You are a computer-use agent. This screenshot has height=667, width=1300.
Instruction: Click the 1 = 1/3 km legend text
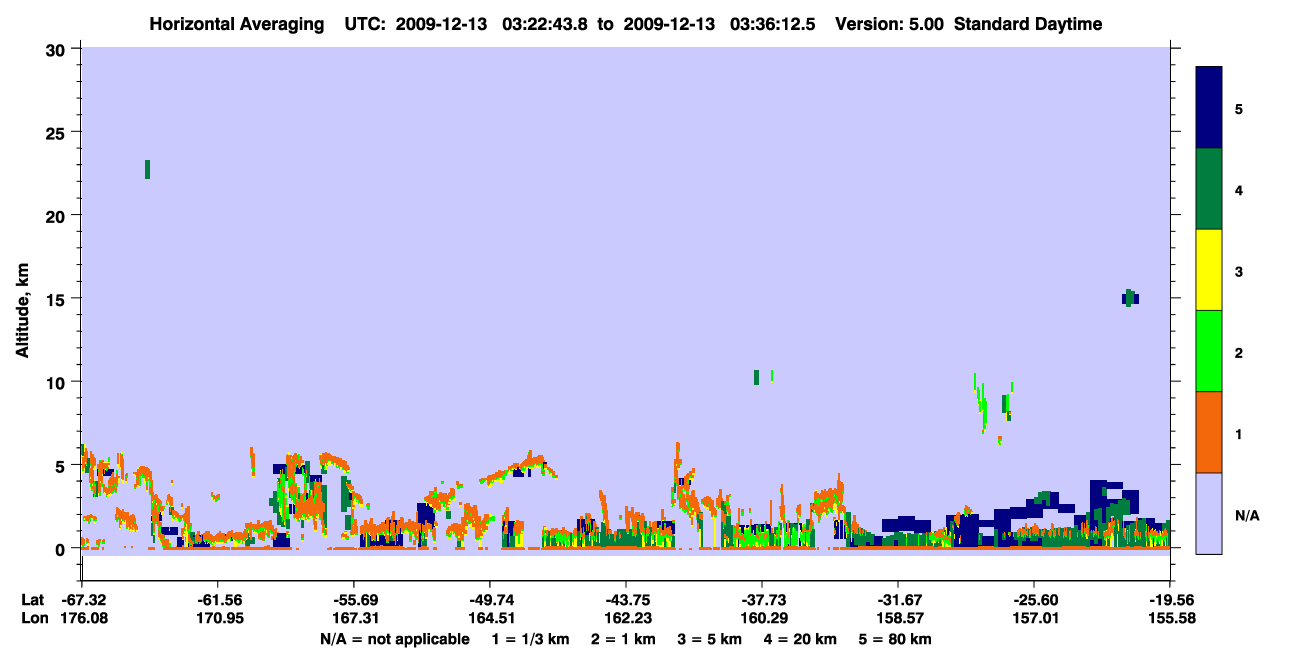coord(531,639)
